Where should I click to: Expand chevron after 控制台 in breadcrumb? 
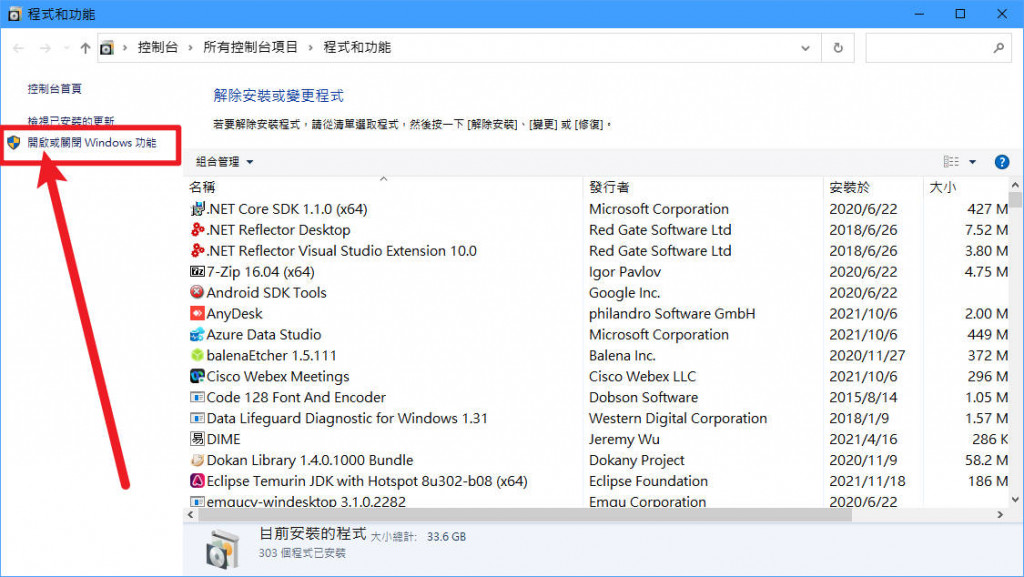[191, 48]
